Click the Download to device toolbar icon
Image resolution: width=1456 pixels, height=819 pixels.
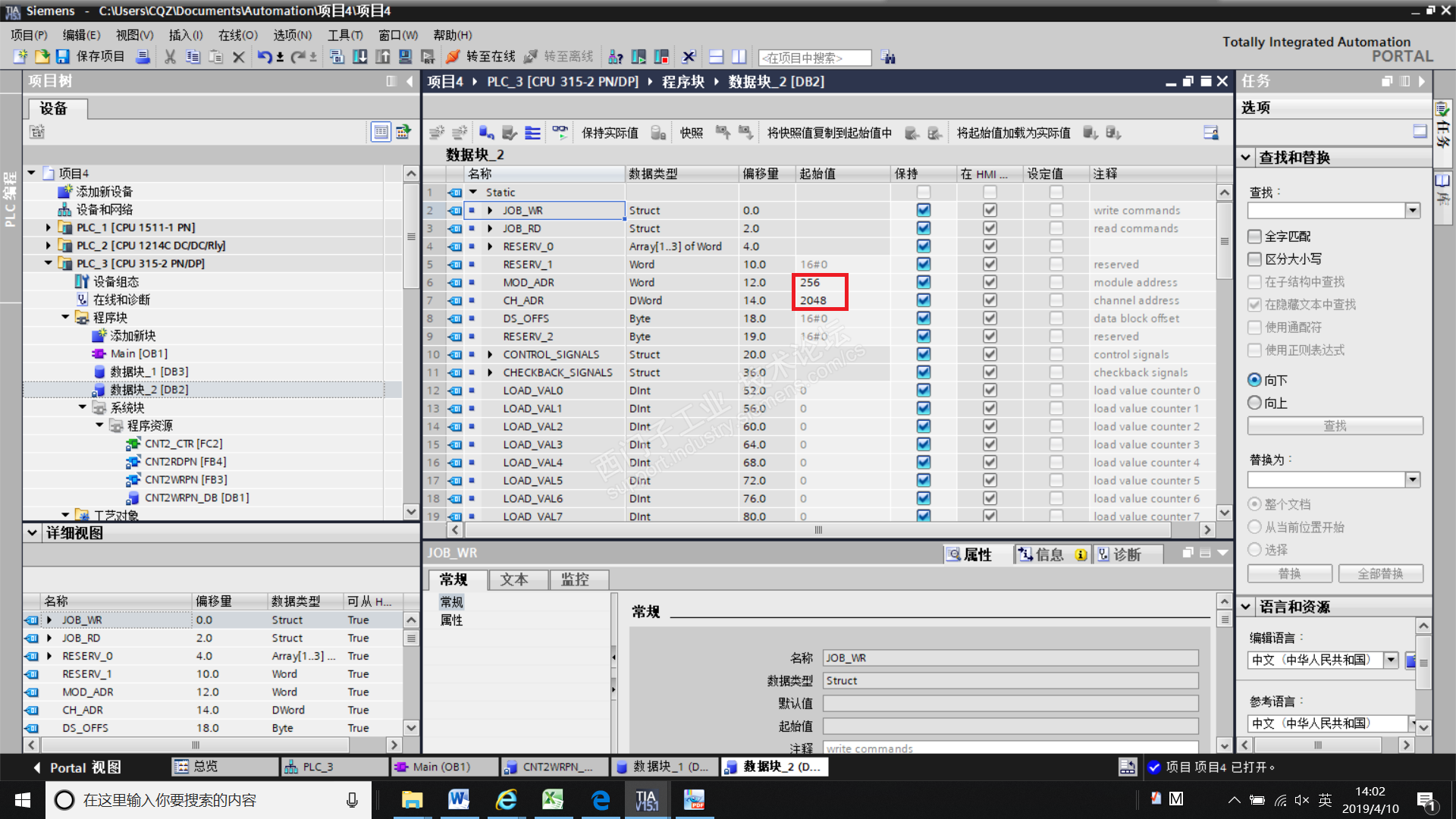(360, 57)
